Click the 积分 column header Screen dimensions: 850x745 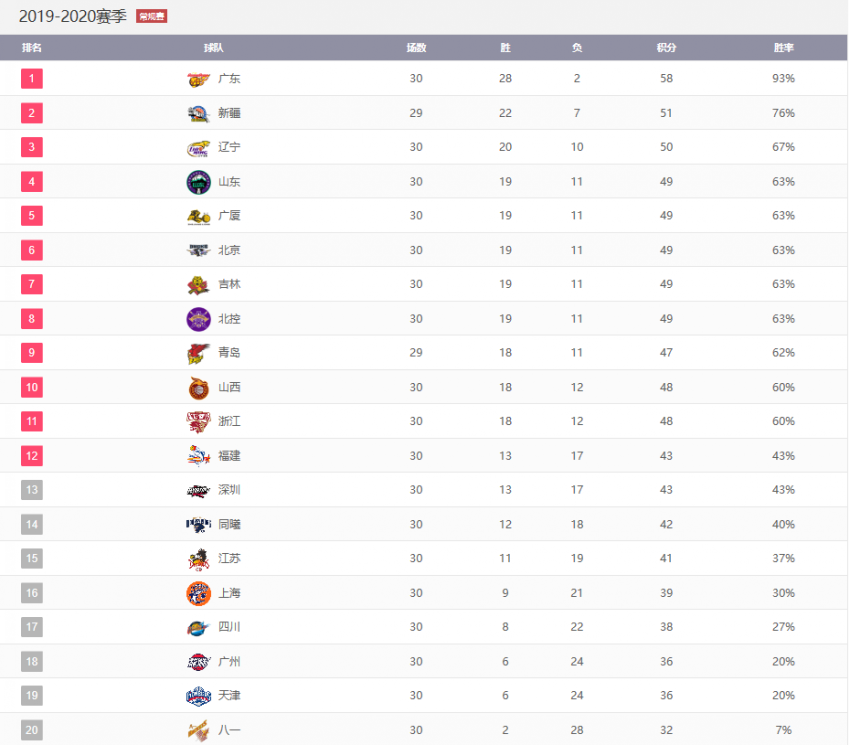pyautogui.click(x=666, y=48)
